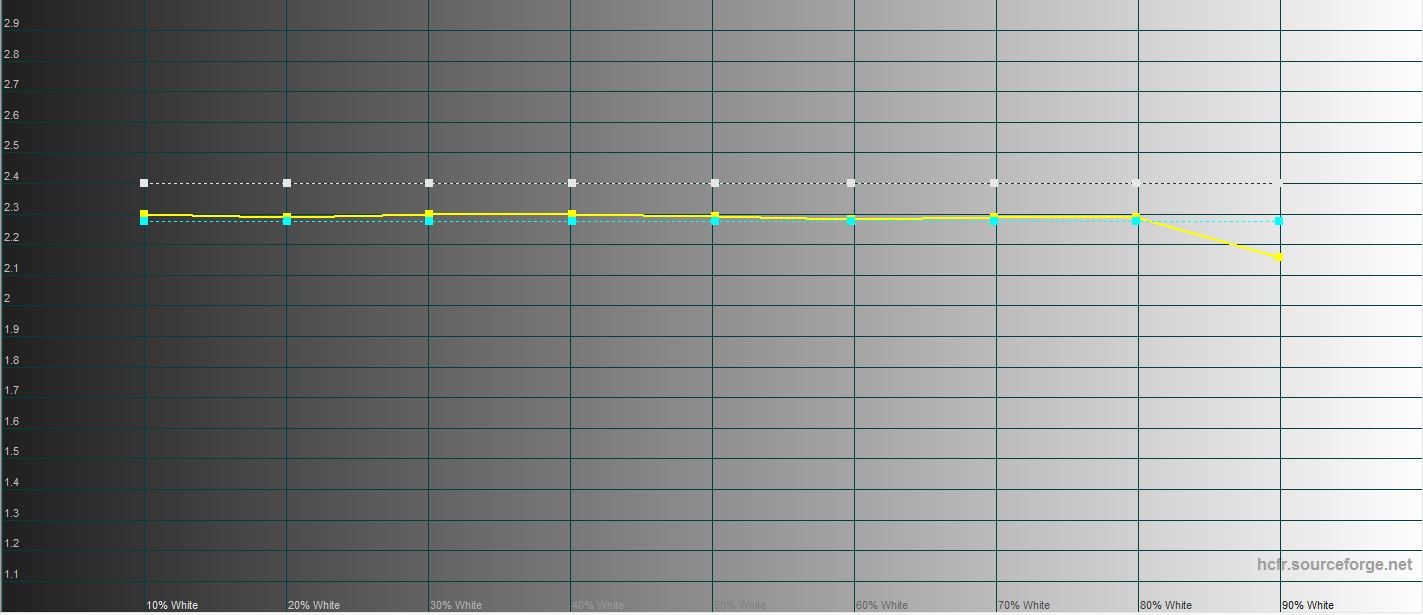Select the 2.4 value on the y-axis
The image size is (1423, 615).
click(12, 177)
